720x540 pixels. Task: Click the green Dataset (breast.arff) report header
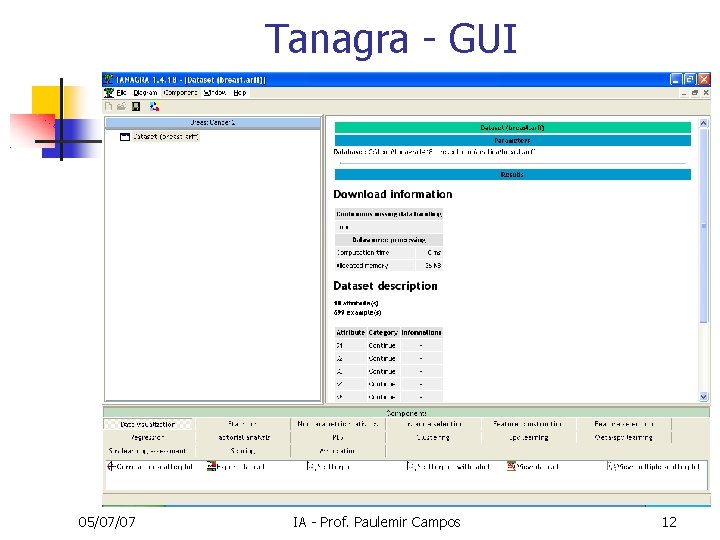(x=512, y=128)
